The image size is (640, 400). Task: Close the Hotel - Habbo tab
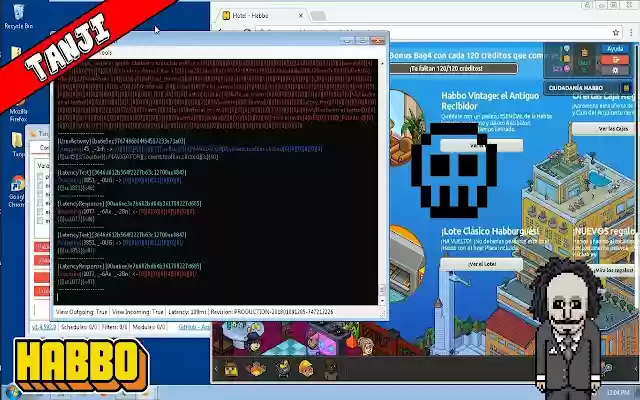point(301,16)
